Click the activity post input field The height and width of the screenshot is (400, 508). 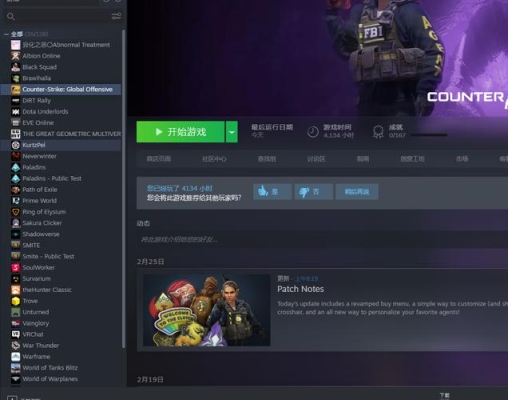tap(322, 239)
